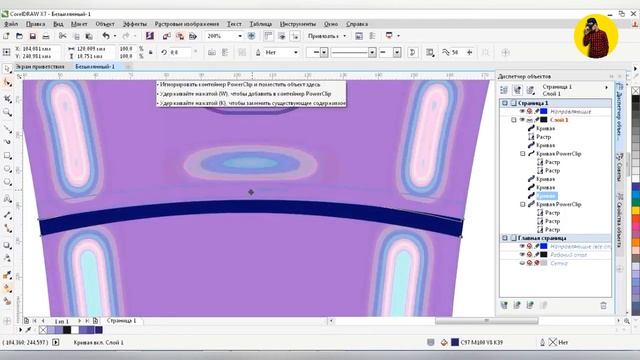Open the Инструменты menu

pos(298,24)
